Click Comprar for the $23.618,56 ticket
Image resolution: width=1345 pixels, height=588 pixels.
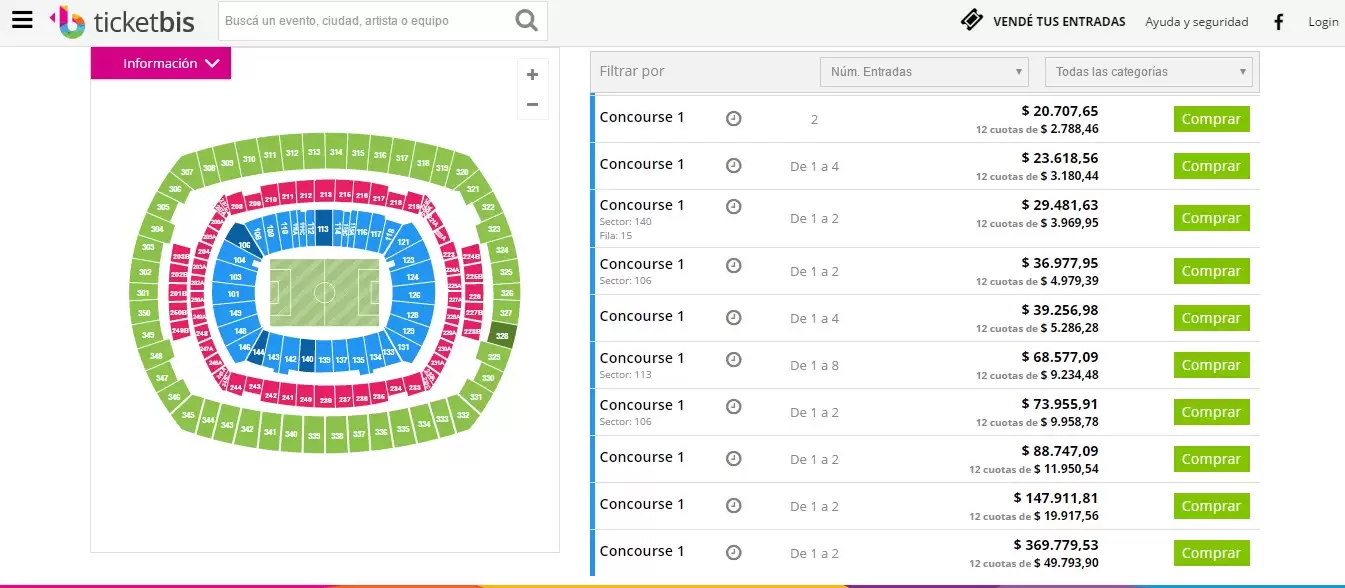tap(1211, 166)
